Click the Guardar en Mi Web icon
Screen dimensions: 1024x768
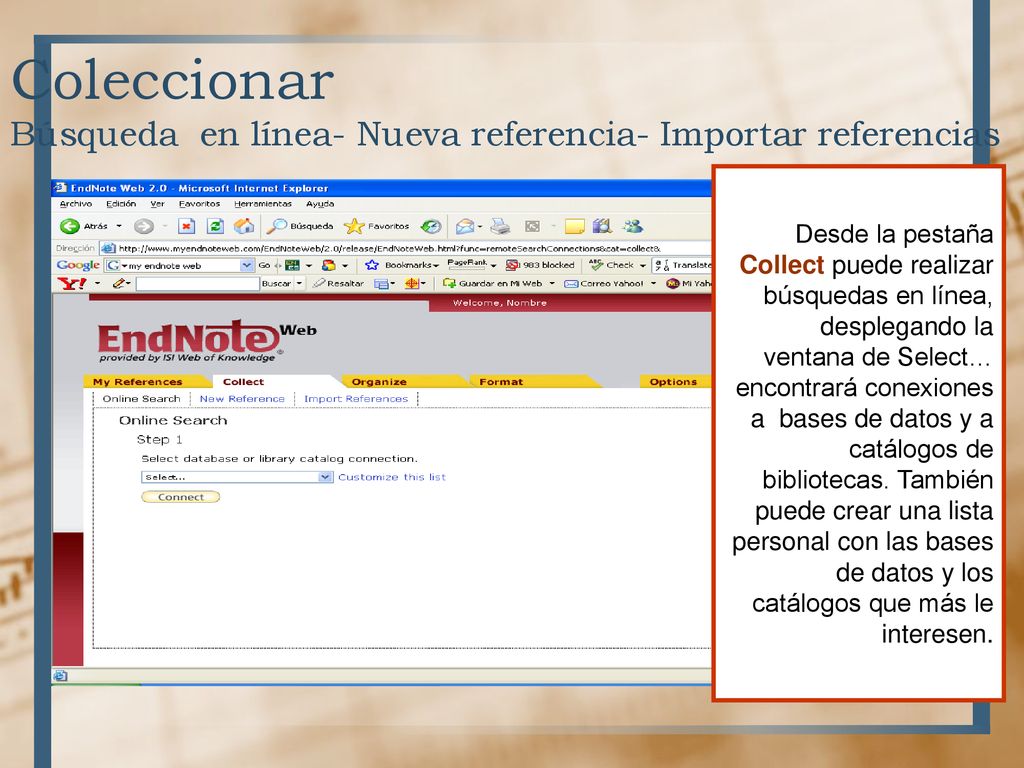coord(449,283)
